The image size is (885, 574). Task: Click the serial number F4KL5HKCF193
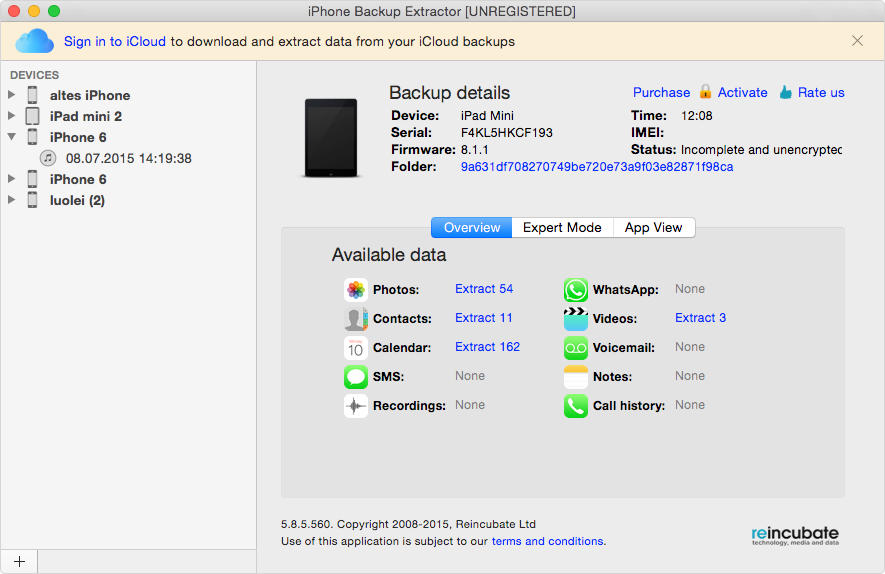click(x=506, y=133)
